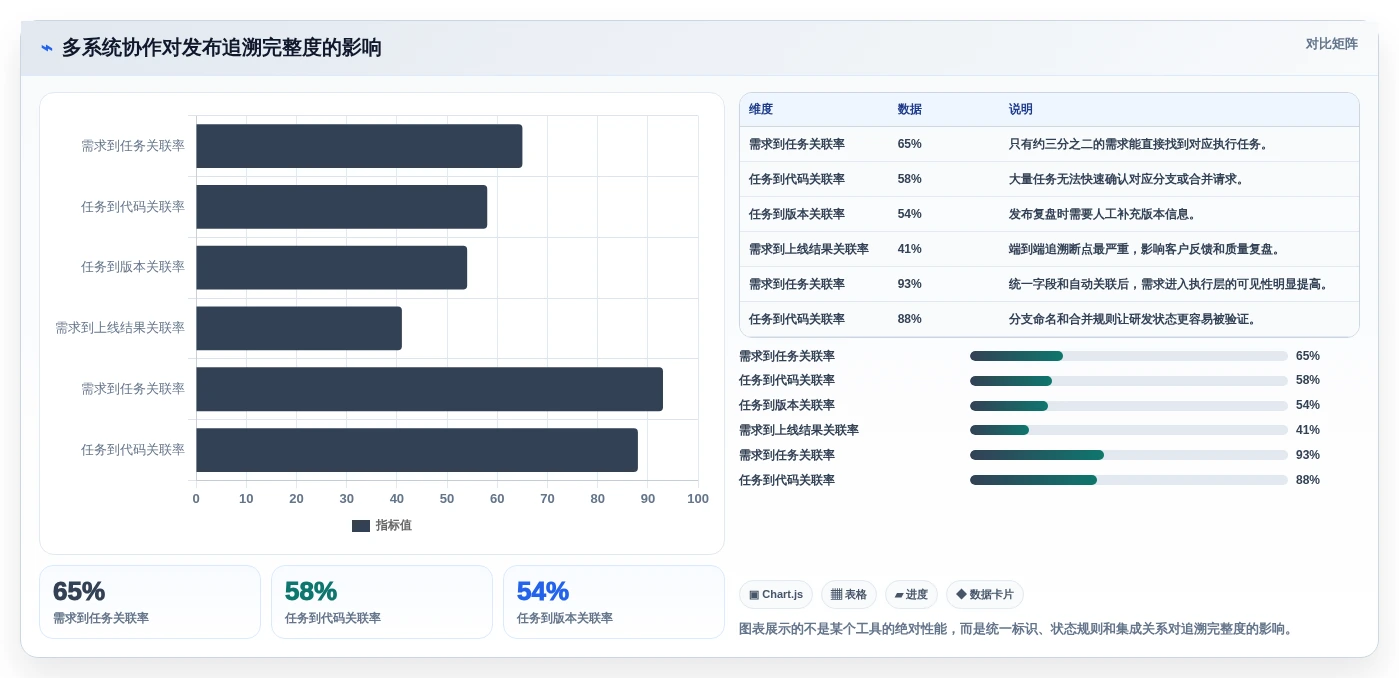Click the lightning icon beside the page title
This screenshot has width=1399, height=678.
click(x=47, y=48)
